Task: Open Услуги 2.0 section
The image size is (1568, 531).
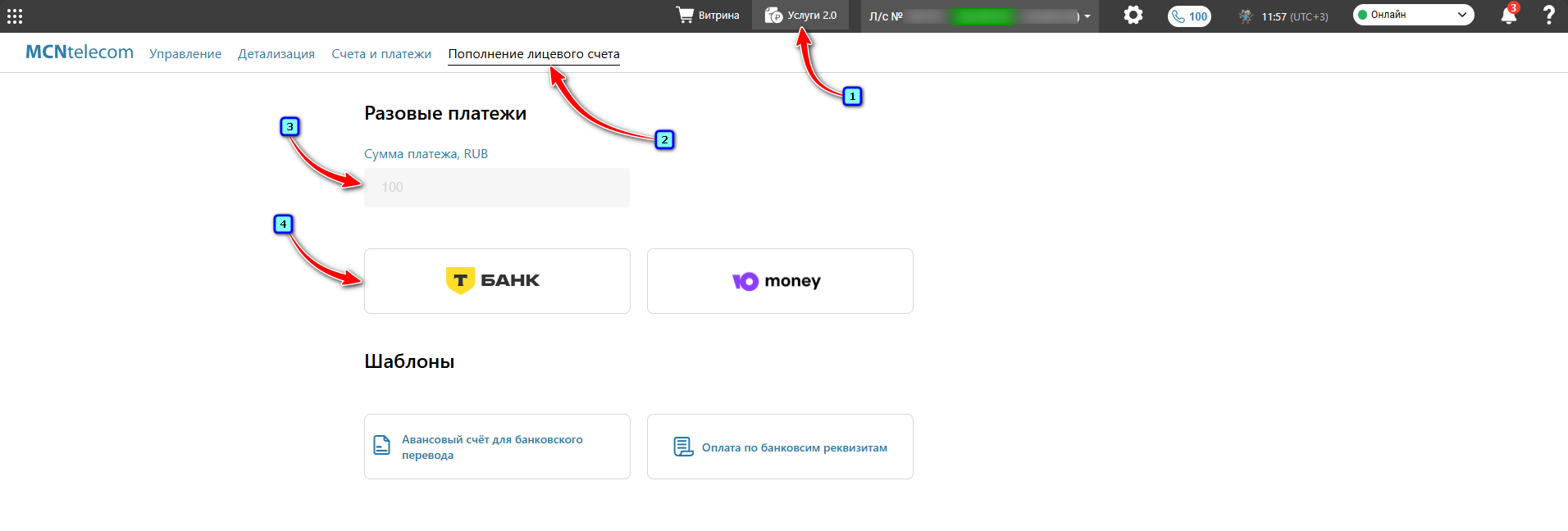Action: [800, 16]
